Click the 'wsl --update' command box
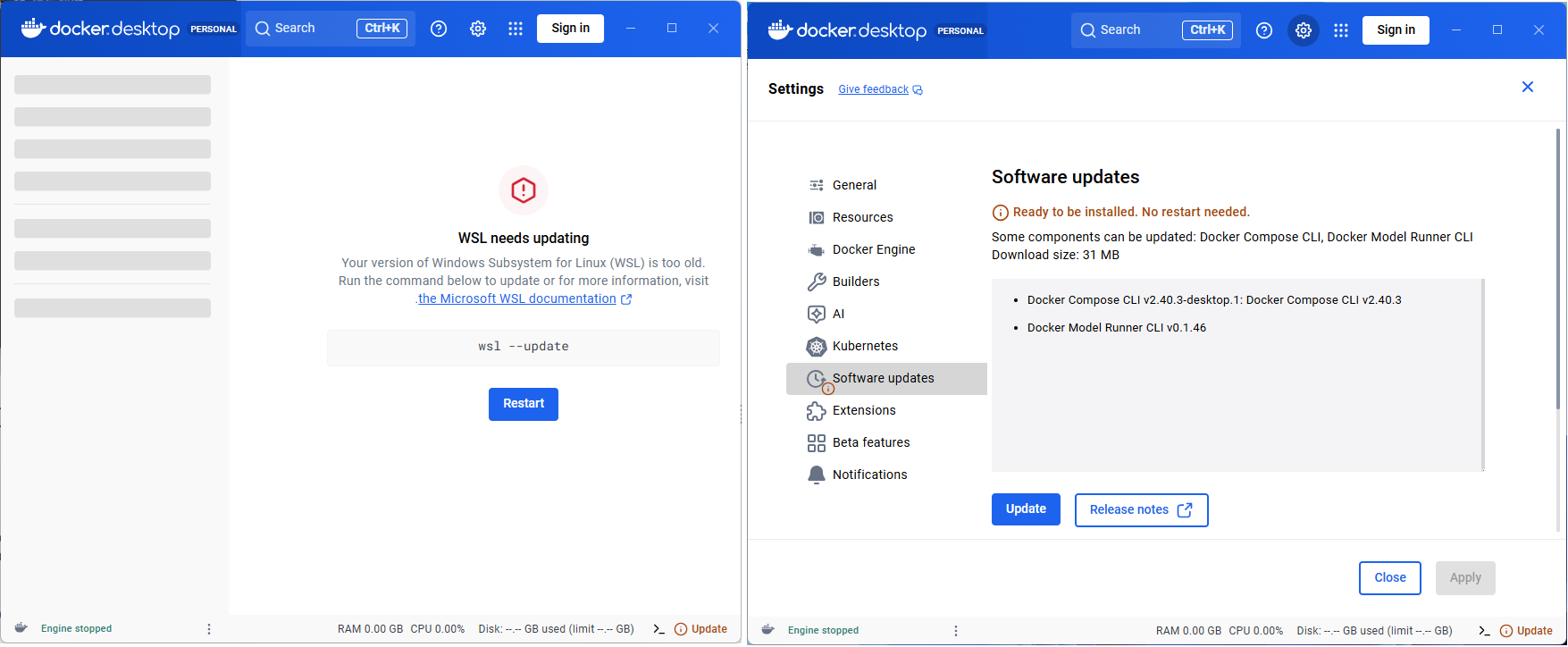 tap(524, 348)
